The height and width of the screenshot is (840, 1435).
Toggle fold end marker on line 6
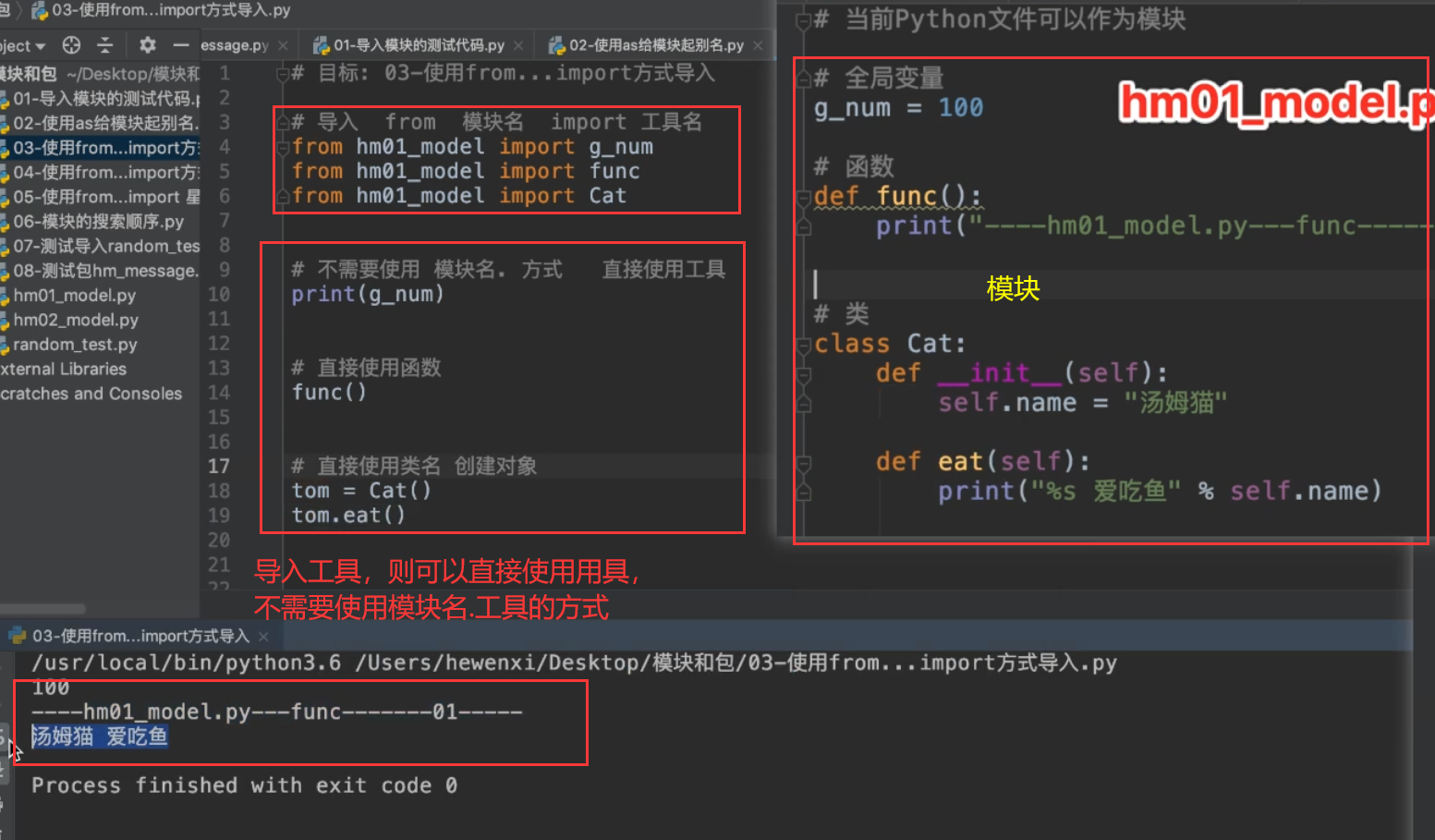[283, 196]
